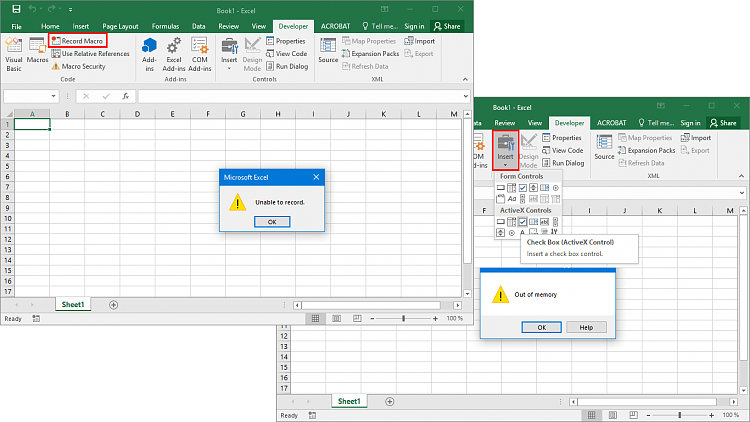This screenshot has width=750, height=422.
Task: Customize Quick Access Toolbar dropdown
Action: (x=70, y=10)
